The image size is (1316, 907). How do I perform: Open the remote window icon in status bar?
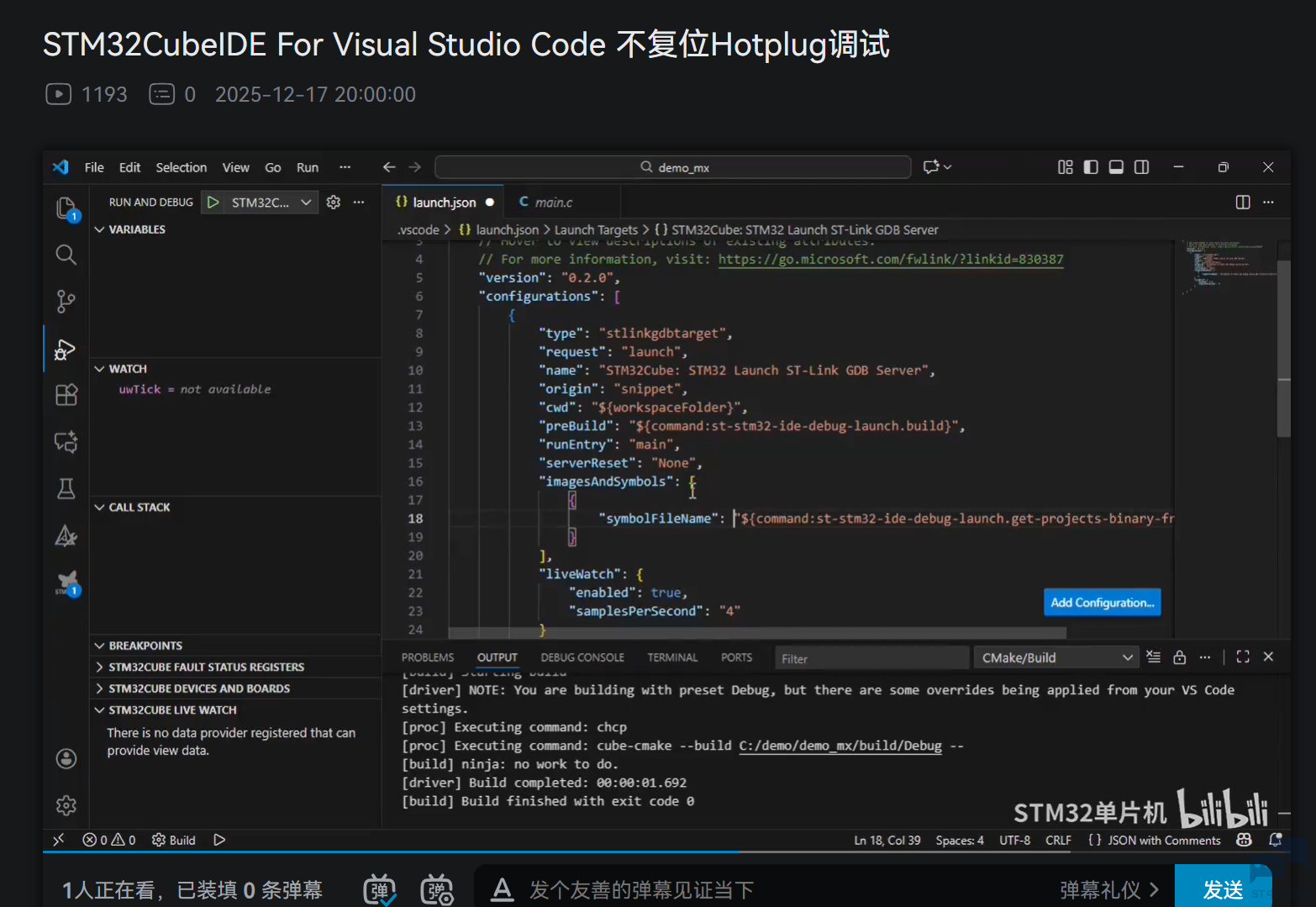58,840
